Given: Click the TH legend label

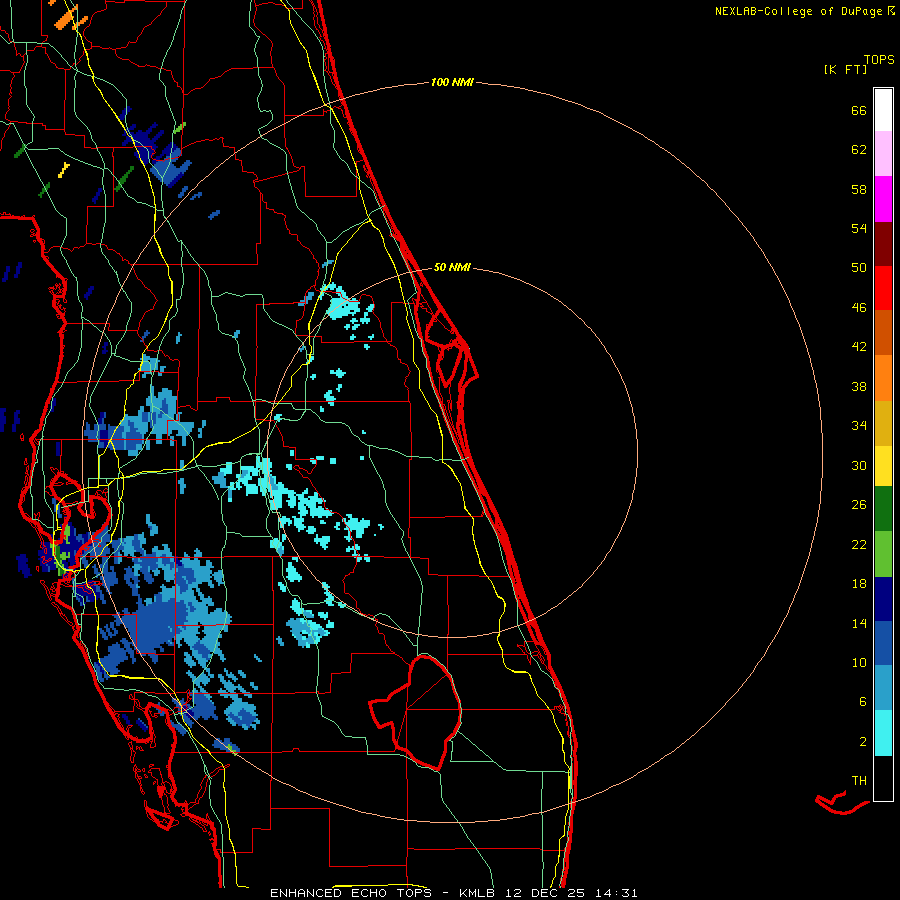Looking at the screenshot, I should click(x=859, y=780).
